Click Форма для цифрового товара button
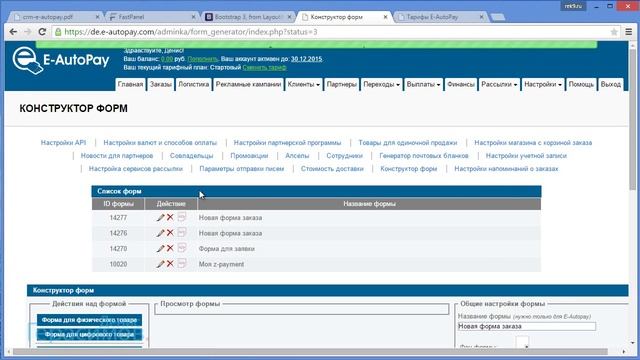640x360 pixels. point(89,335)
